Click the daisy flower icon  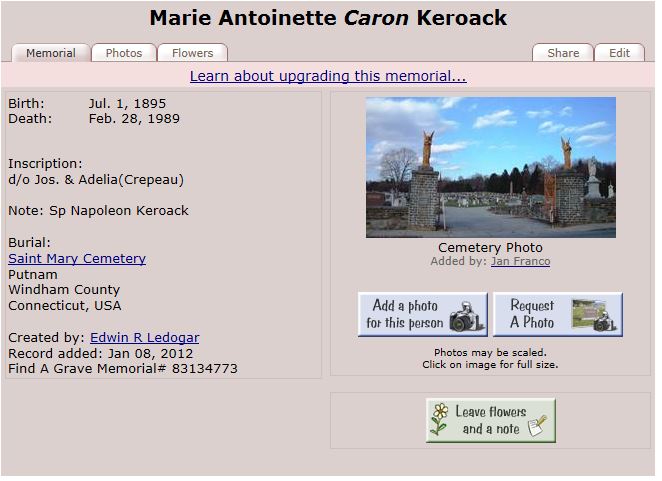440,419
